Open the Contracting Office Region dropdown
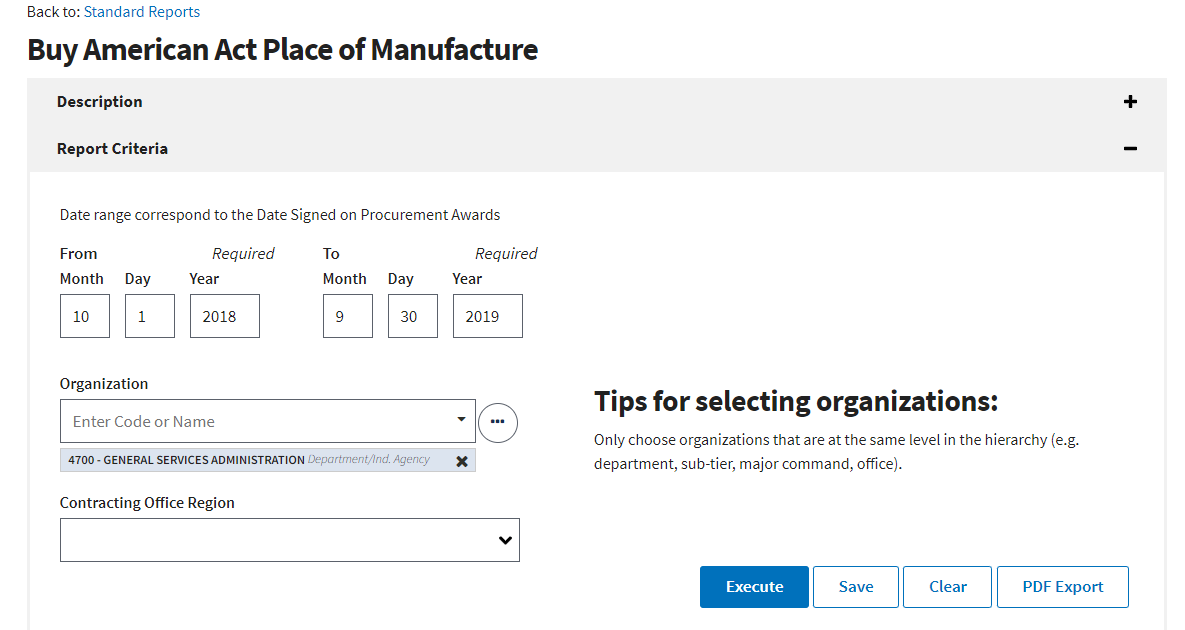The width and height of the screenshot is (1185, 630). click(289, 539)
